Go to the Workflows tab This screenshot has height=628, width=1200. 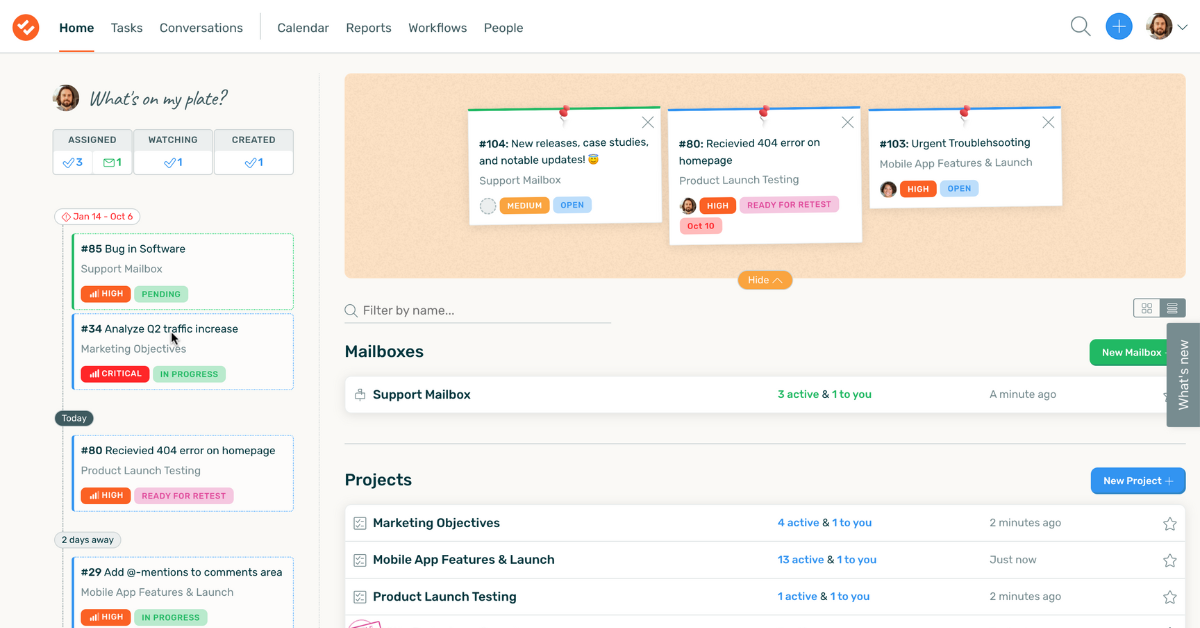(437, 28)
